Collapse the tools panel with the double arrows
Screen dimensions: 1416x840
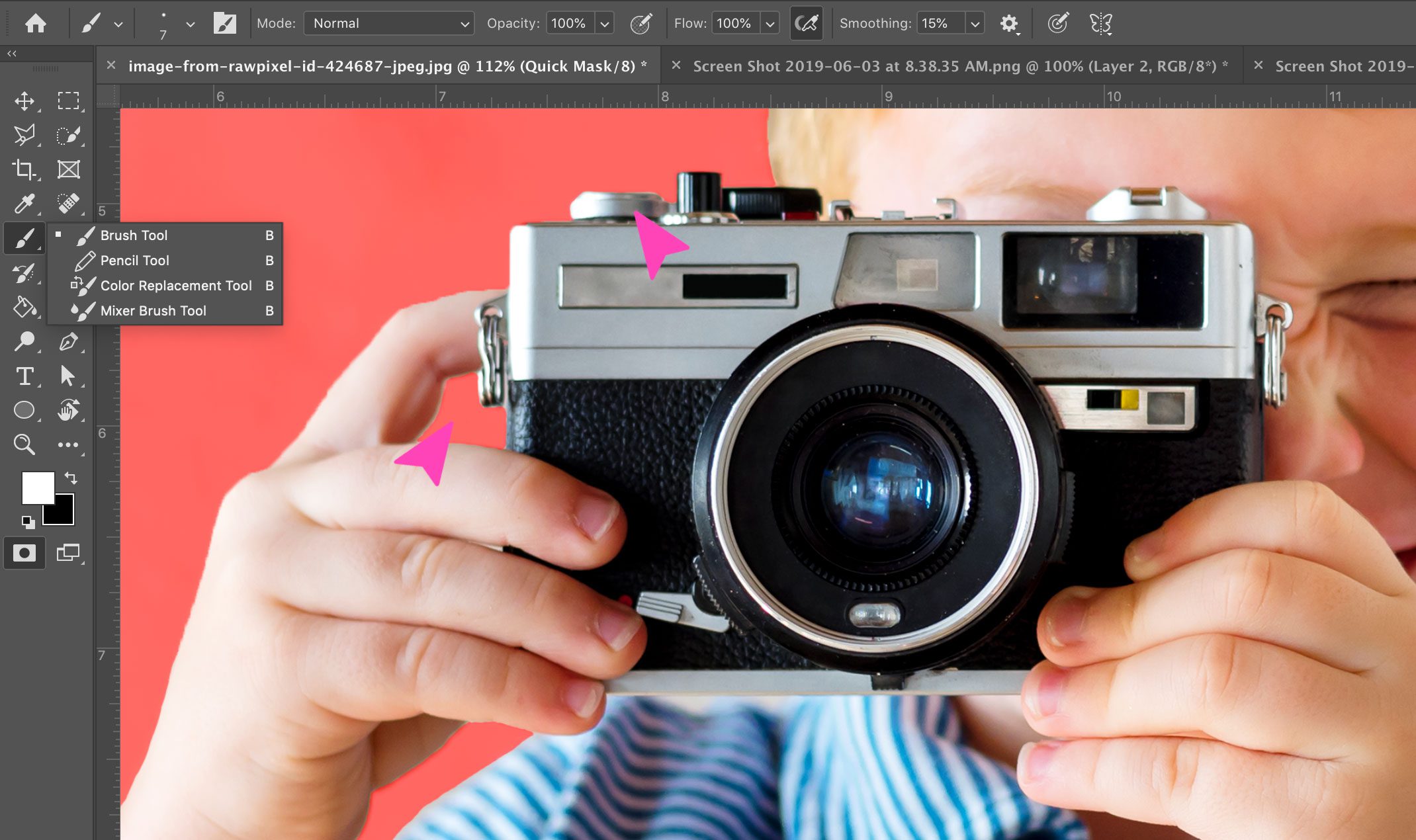tap(11, 53)
